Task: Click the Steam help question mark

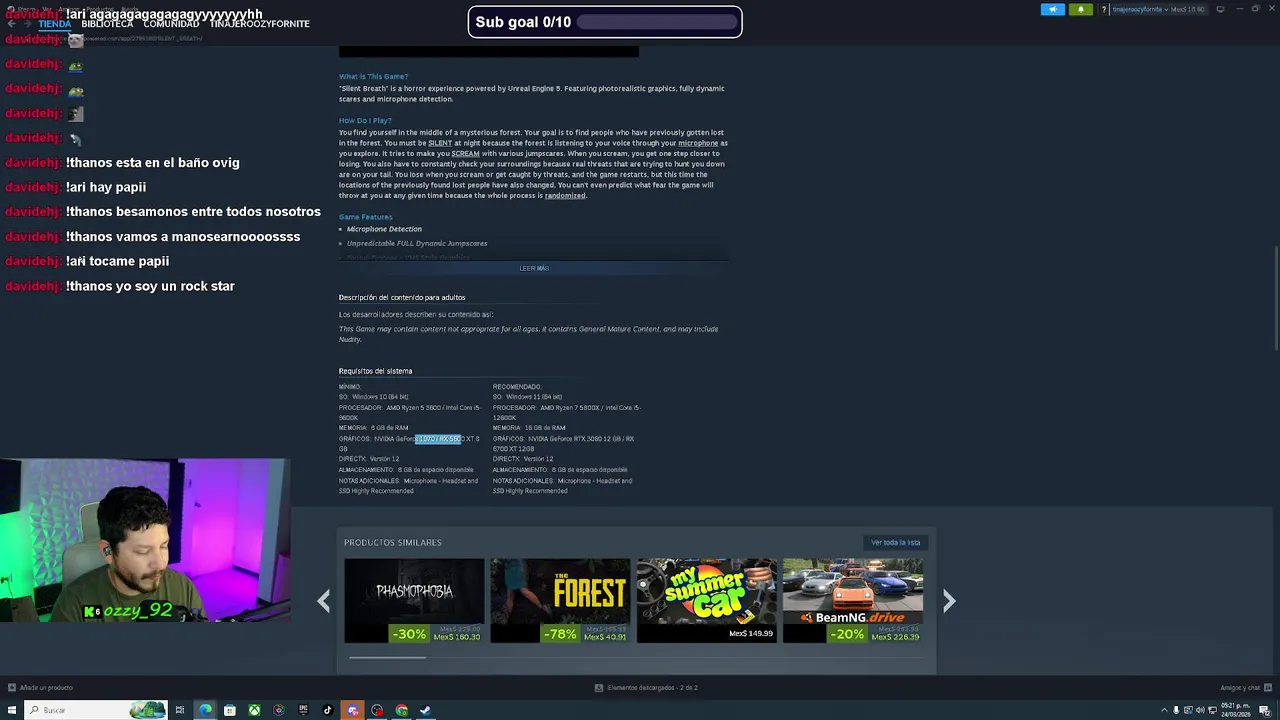Action: pos(1104,9)
